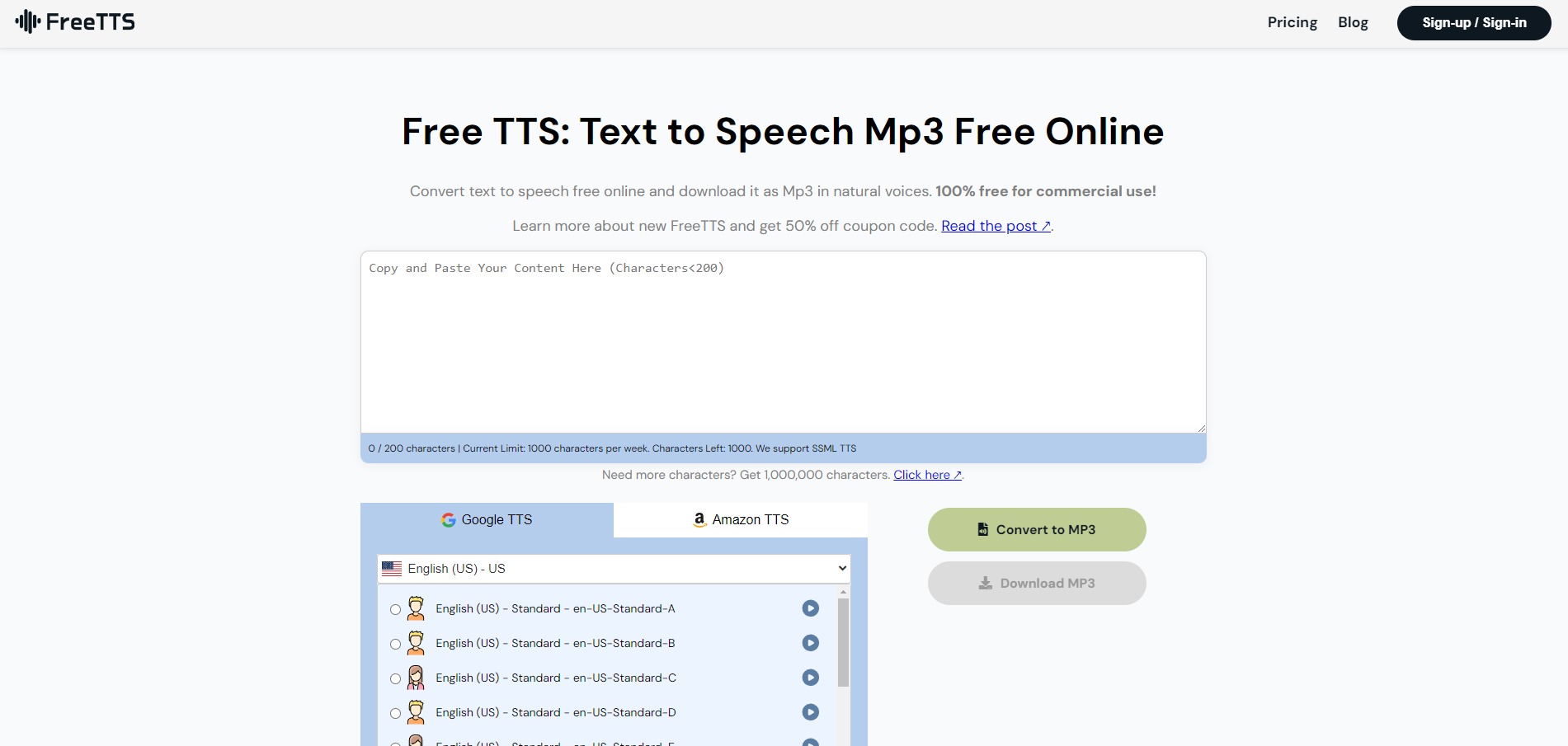This screenshot has width=1568, height=746.
Task: Click avatar icon of en-US-Standard-B voice
Action: [x=416, y=643]
